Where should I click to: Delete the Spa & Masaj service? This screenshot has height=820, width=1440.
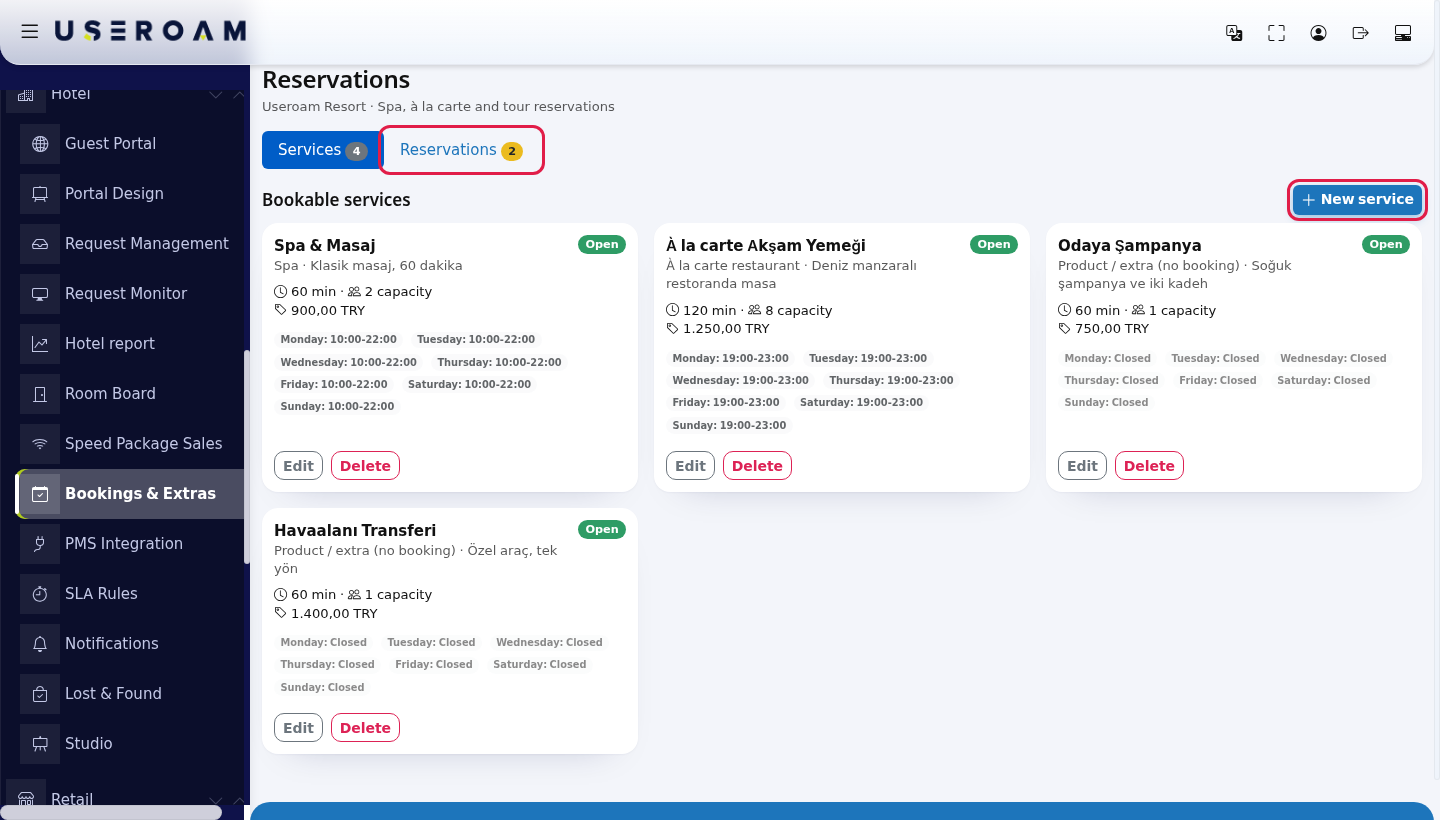click(x=365, y=466)
